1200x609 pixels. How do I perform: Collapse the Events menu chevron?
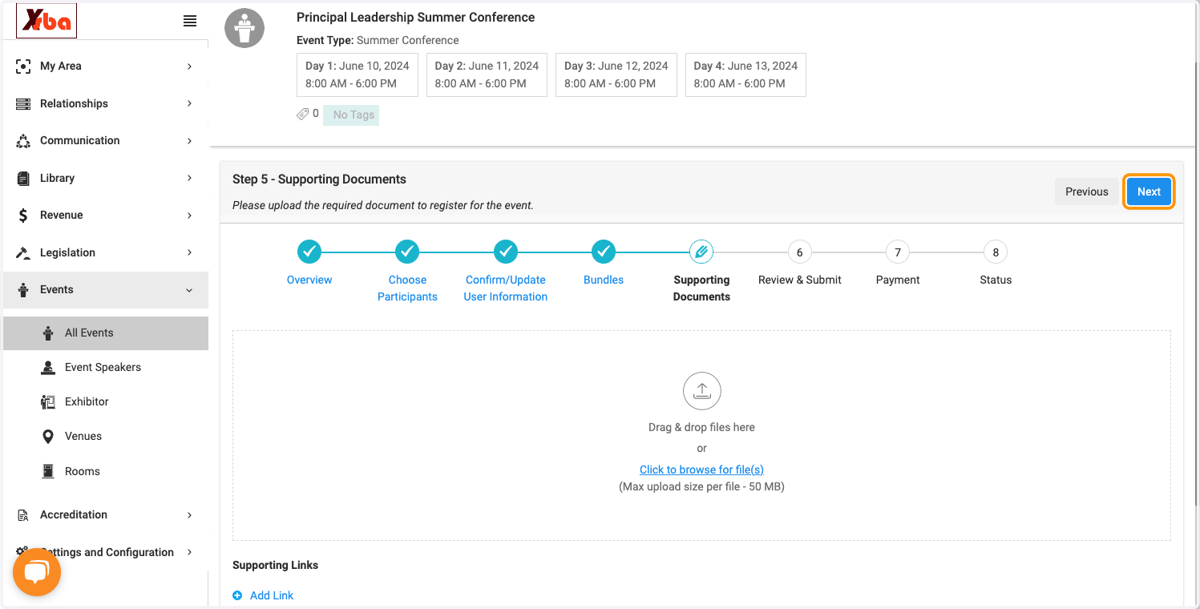point(190,290)
